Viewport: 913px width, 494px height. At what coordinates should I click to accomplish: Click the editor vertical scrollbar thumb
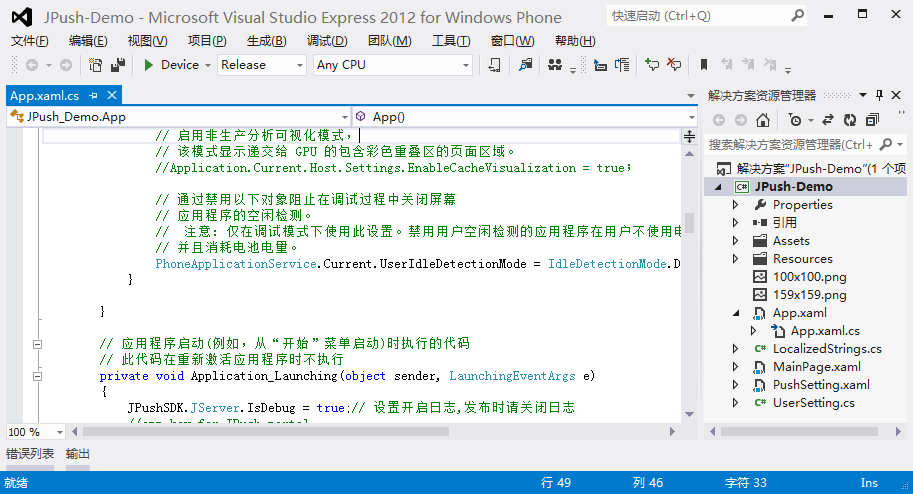coord(689,223)
